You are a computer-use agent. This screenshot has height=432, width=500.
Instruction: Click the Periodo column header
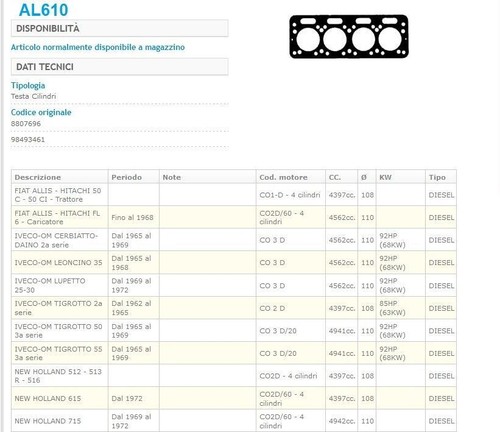(127, 177)
